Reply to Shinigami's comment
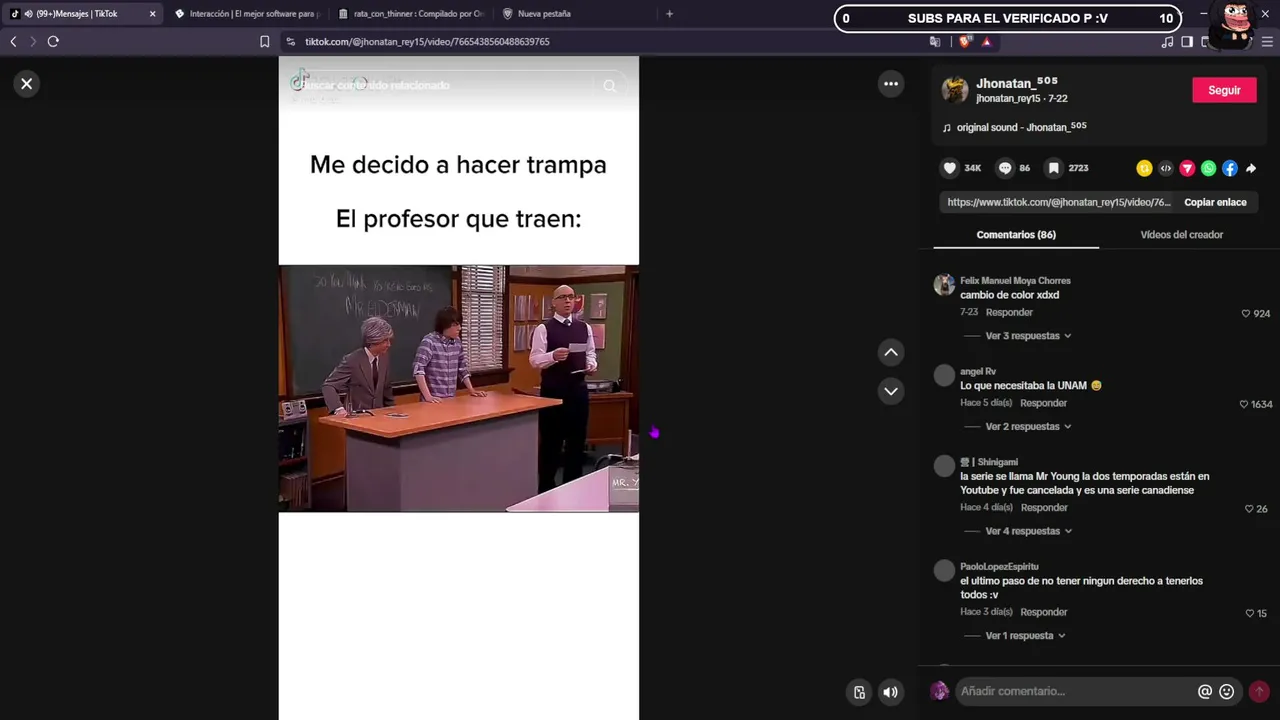 coord(1044,508)
